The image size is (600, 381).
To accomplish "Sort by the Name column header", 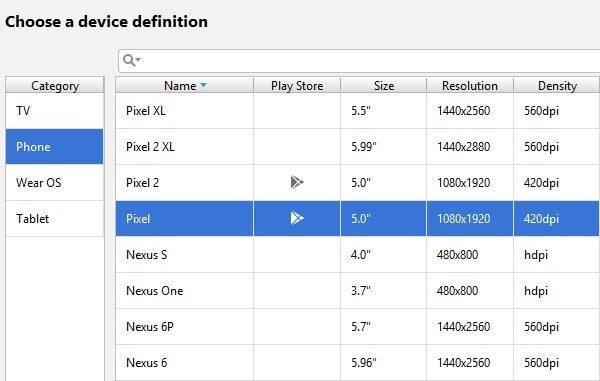I will (x=184, y=85).
